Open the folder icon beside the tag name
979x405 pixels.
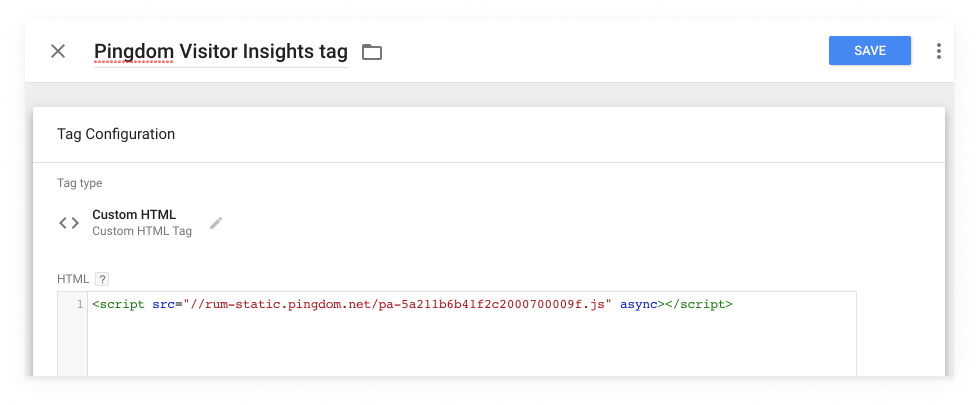372,52
